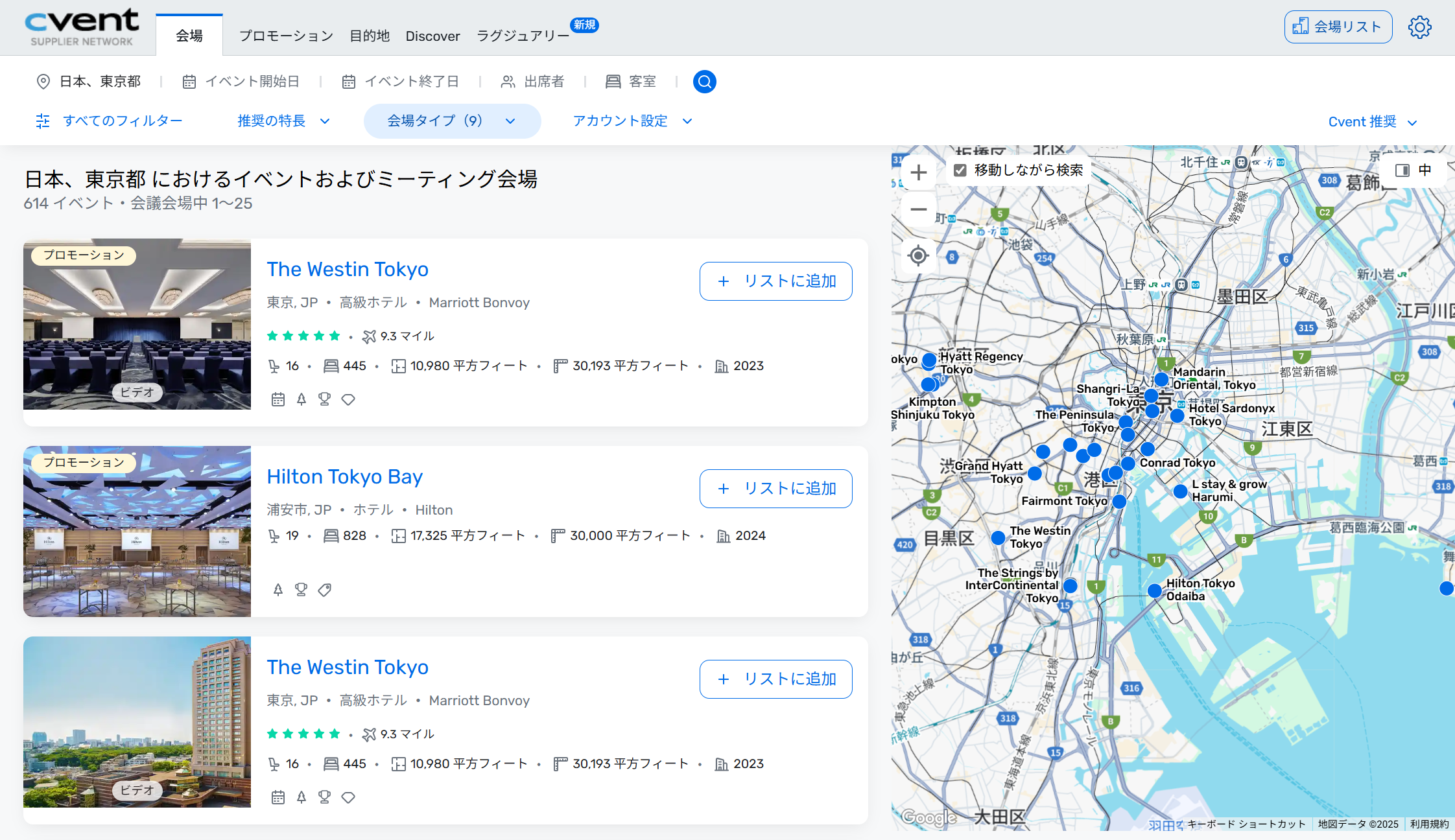Click the tree icon on Hilton Tokyo Bay card
Viewport: 1455px width, 840px height.
coord(278,589)
